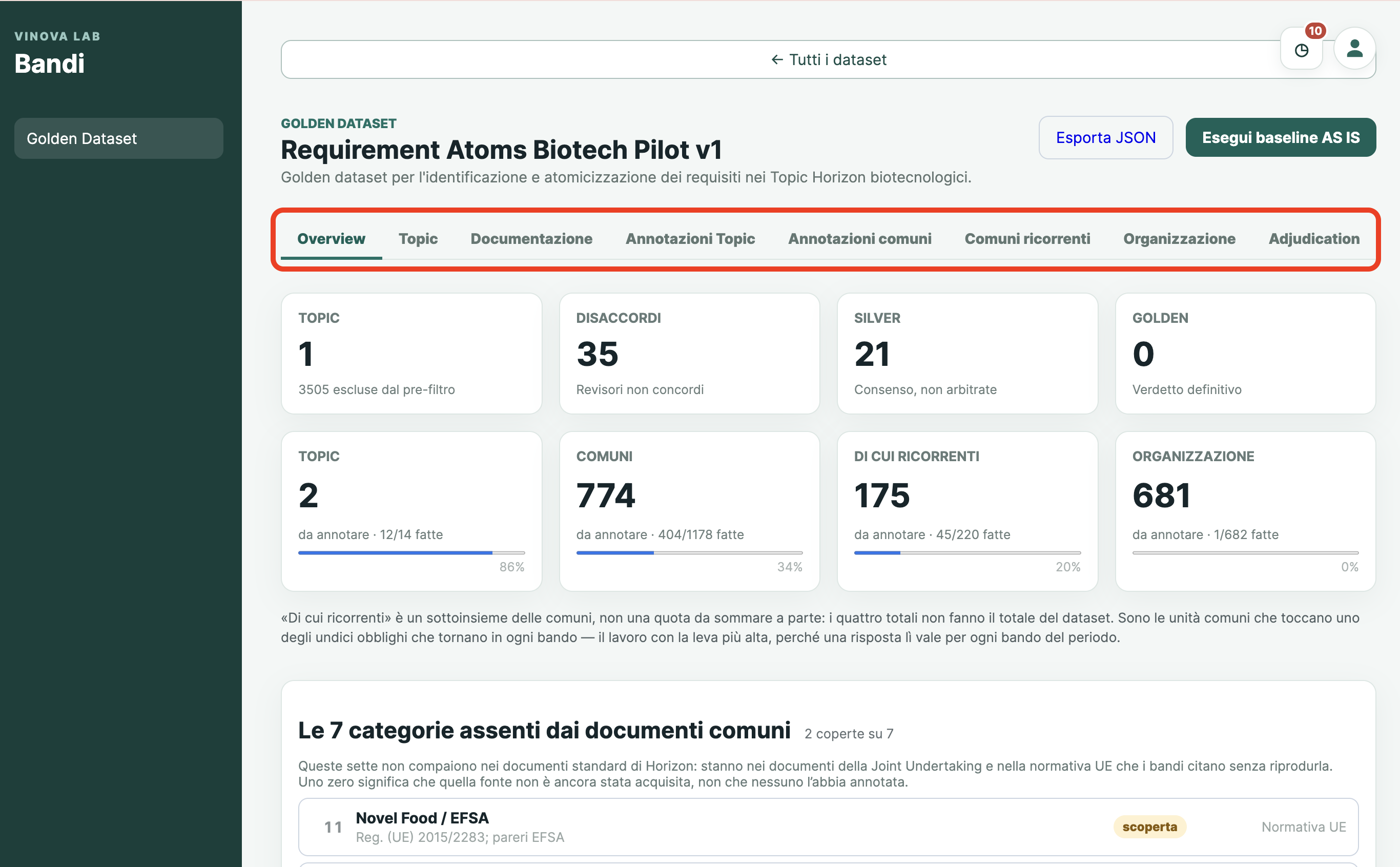Viewport: 1400px width, 867px height.
Task: Select Golden Dataset in the sidebar
Action: pos(119,138)
